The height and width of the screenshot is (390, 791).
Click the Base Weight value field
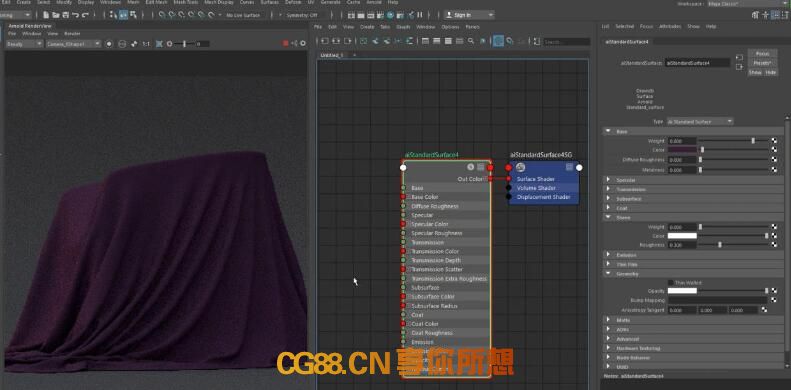(682, 141)
